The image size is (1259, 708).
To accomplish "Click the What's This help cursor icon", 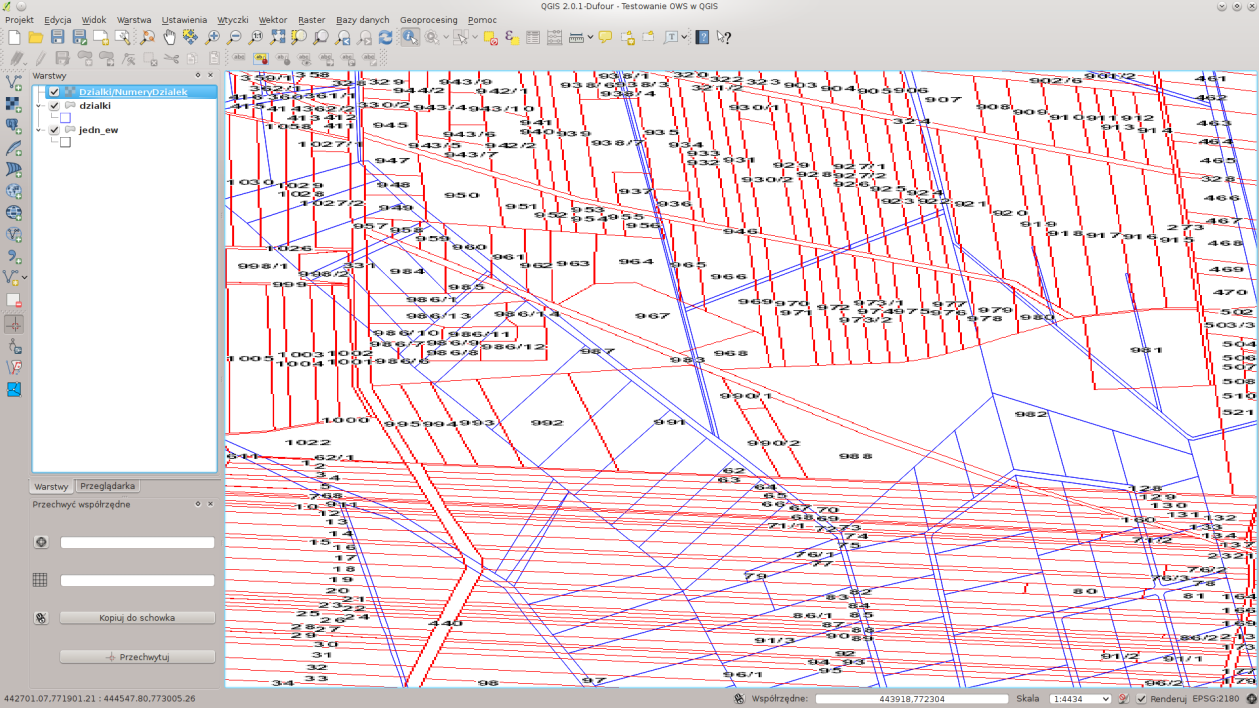I will tap(724, 38).
